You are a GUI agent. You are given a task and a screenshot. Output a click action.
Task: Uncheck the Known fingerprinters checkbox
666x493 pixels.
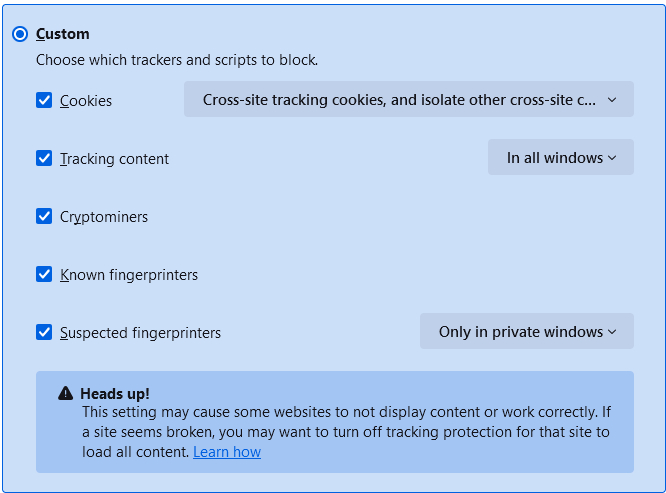(44, 274)
